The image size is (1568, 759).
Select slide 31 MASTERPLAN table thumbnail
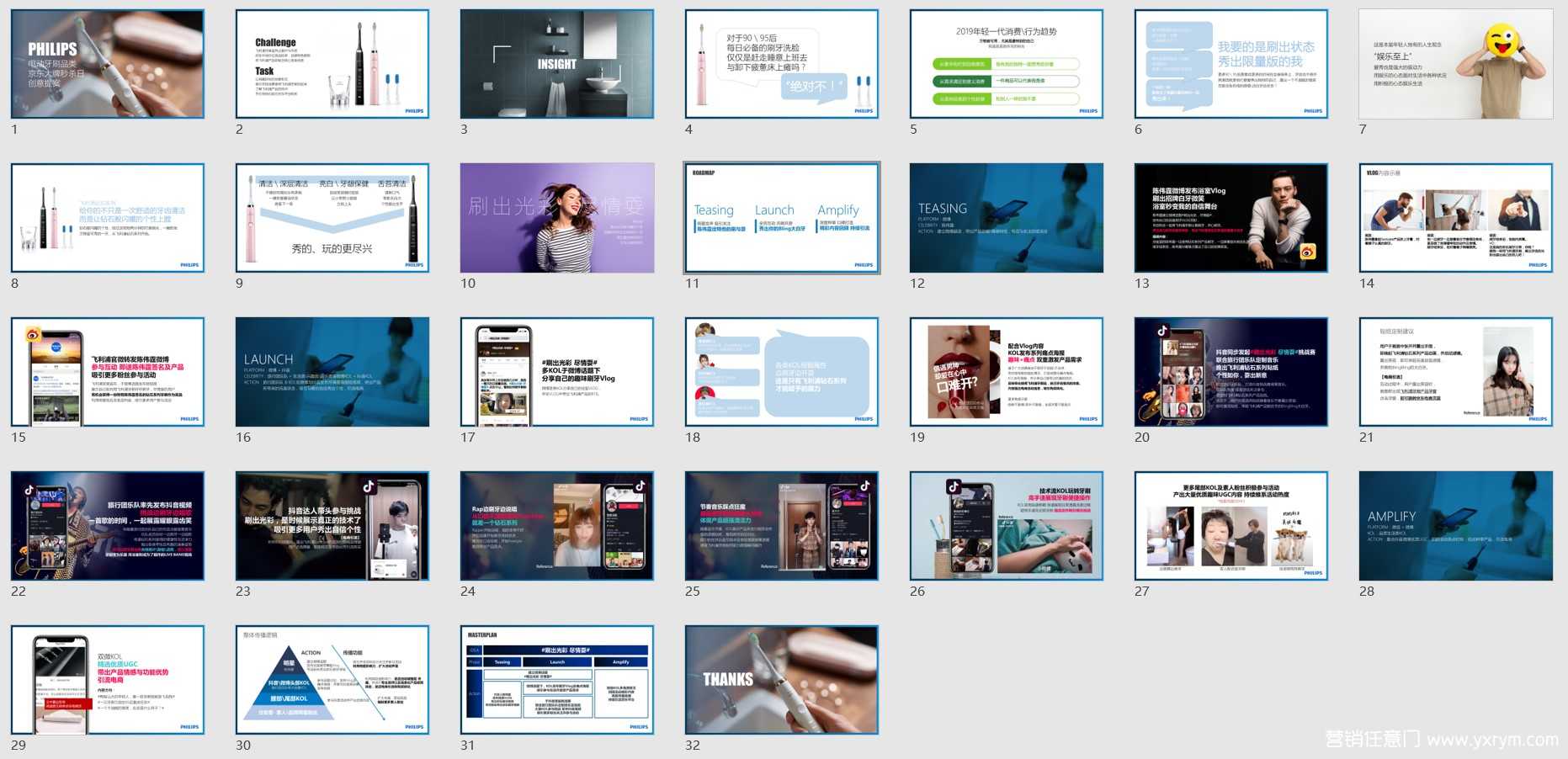(557, 680)
